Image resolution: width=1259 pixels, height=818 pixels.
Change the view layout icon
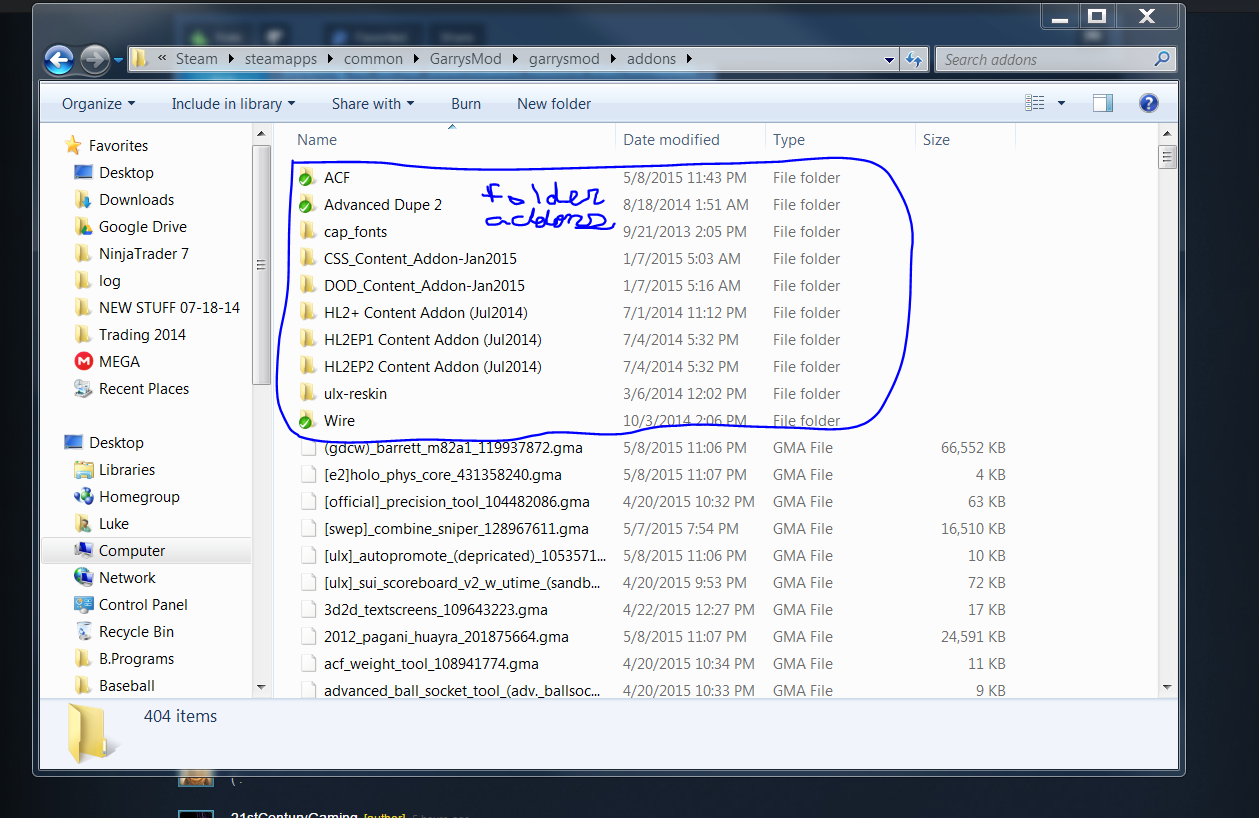(1035, 103)
